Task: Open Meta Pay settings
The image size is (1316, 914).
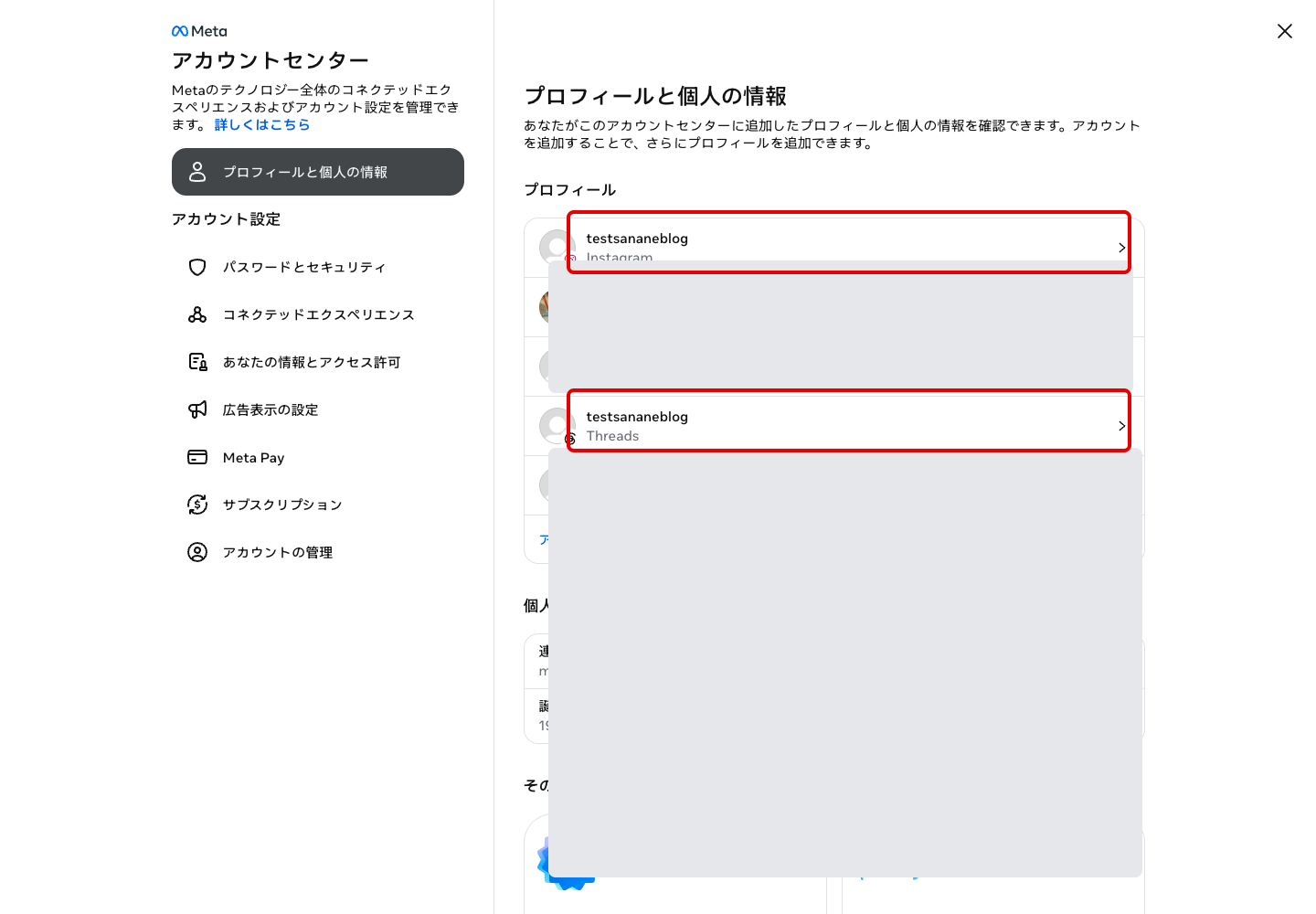Action: [x=318, y=457]
